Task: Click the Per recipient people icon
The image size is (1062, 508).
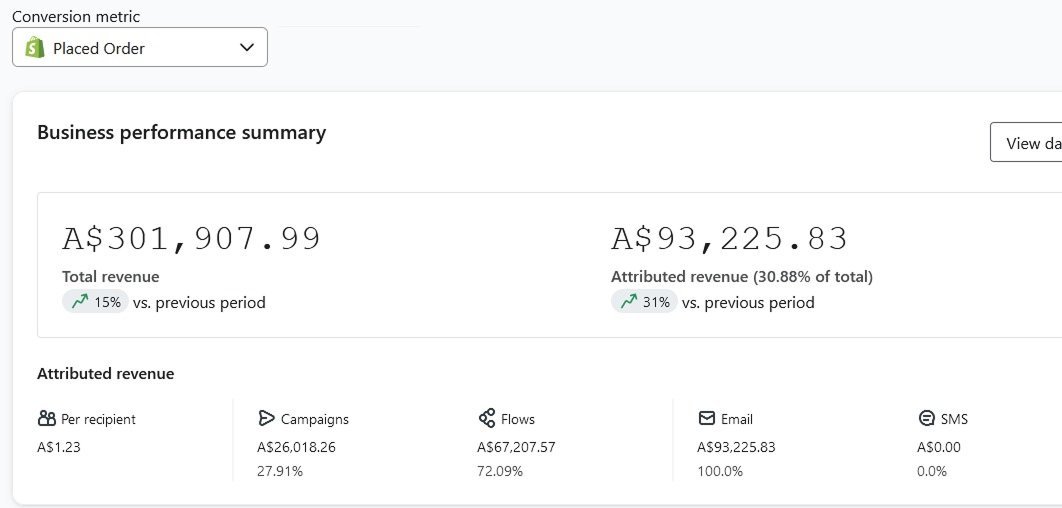Action: 47,419
